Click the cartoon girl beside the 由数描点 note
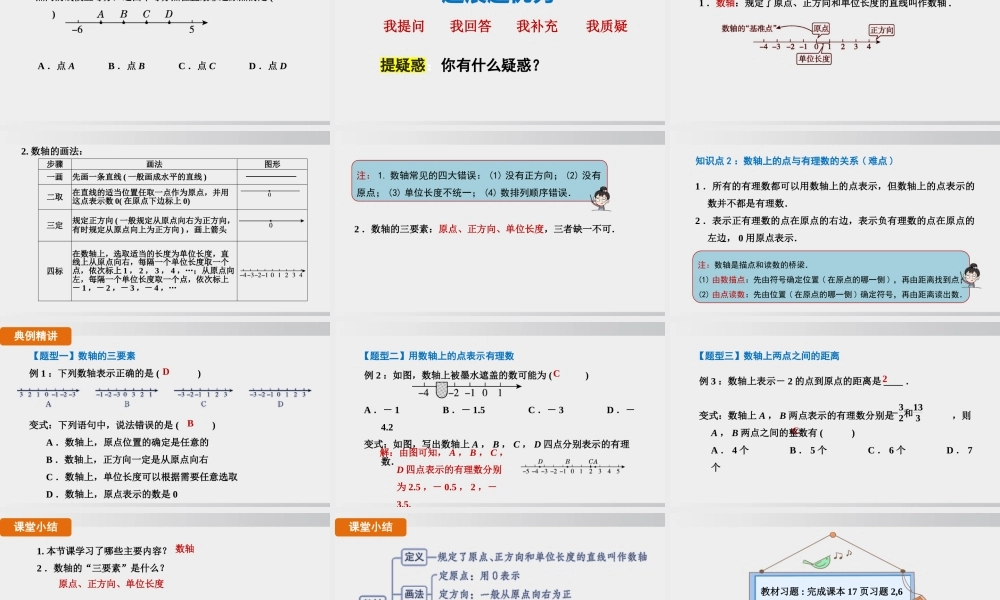Image resolution: width=1000 pixels, height=600 pixels. coord(970,277)
